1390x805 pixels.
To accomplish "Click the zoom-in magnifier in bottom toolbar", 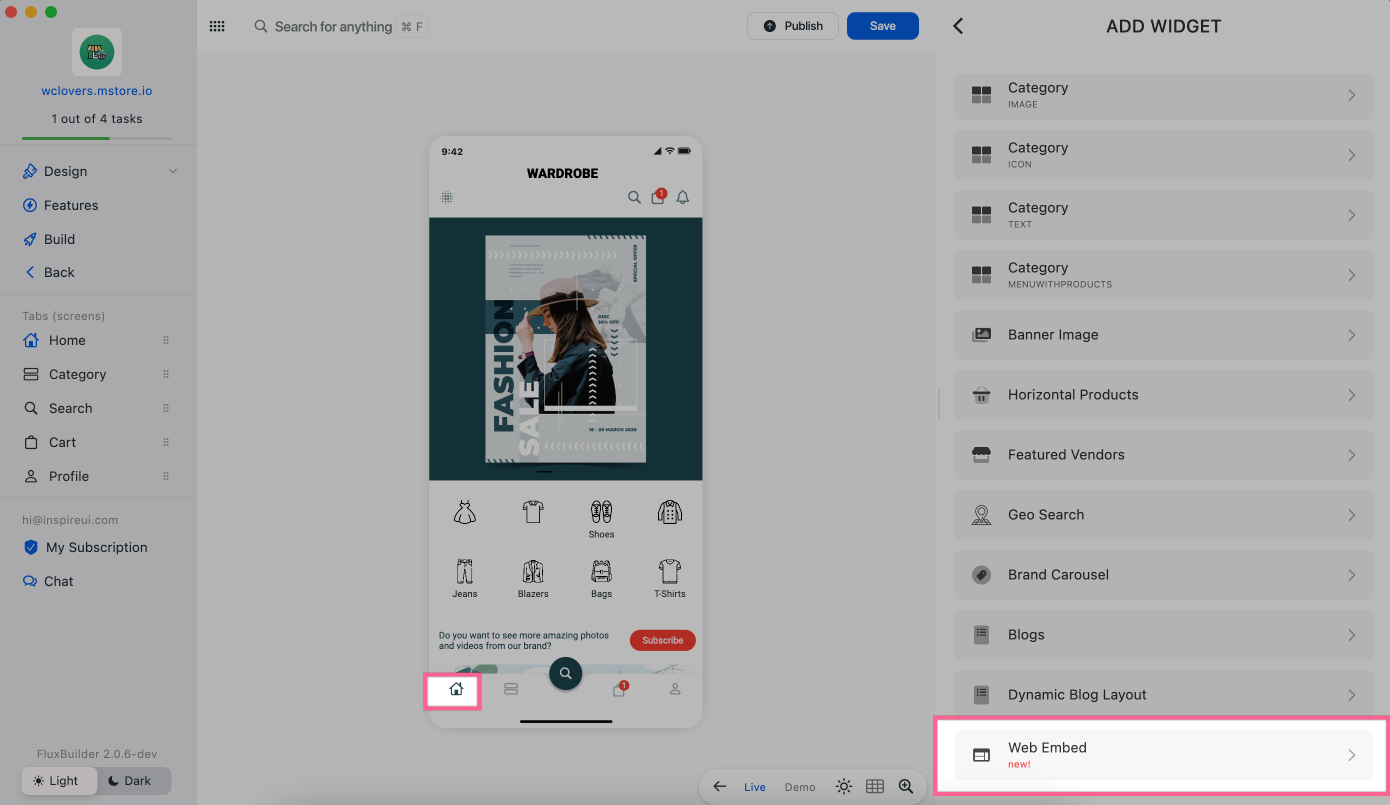I will coord(906,787).
